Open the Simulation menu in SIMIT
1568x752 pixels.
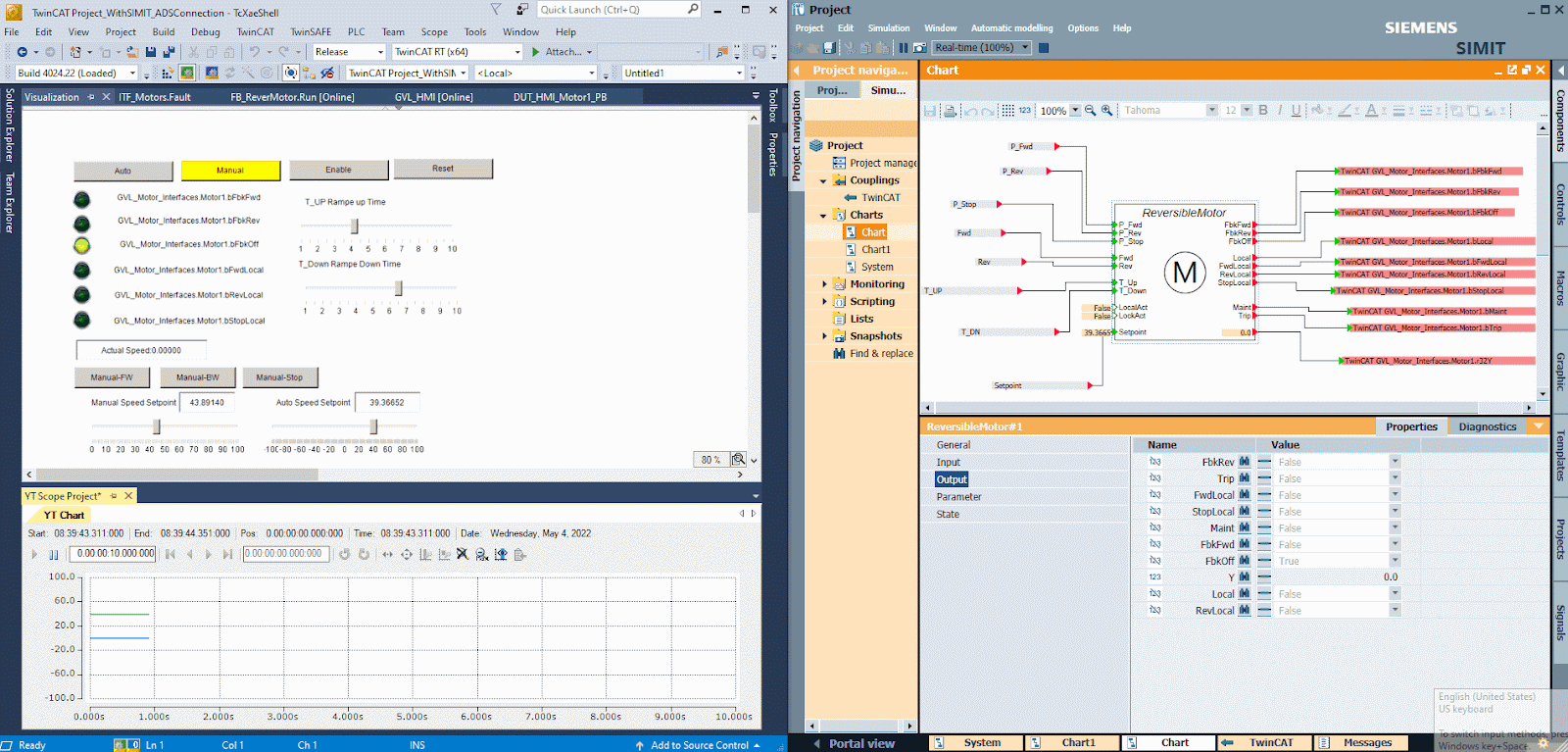click(x=889, y=28)
